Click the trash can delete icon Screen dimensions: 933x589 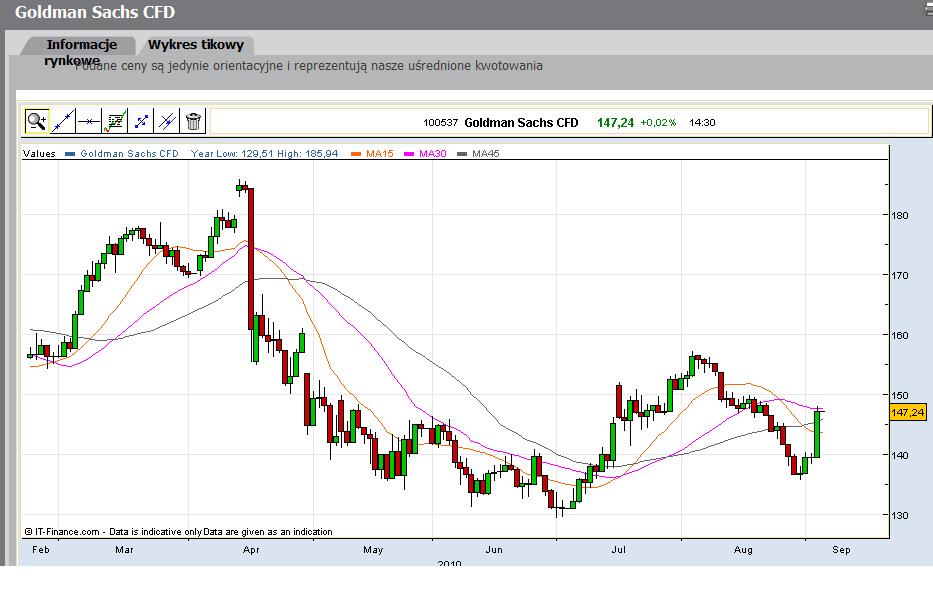tap(193, 121)
